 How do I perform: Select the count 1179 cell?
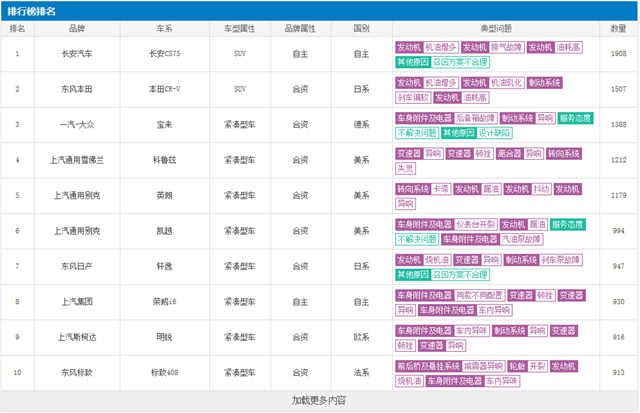click(618, 195)
